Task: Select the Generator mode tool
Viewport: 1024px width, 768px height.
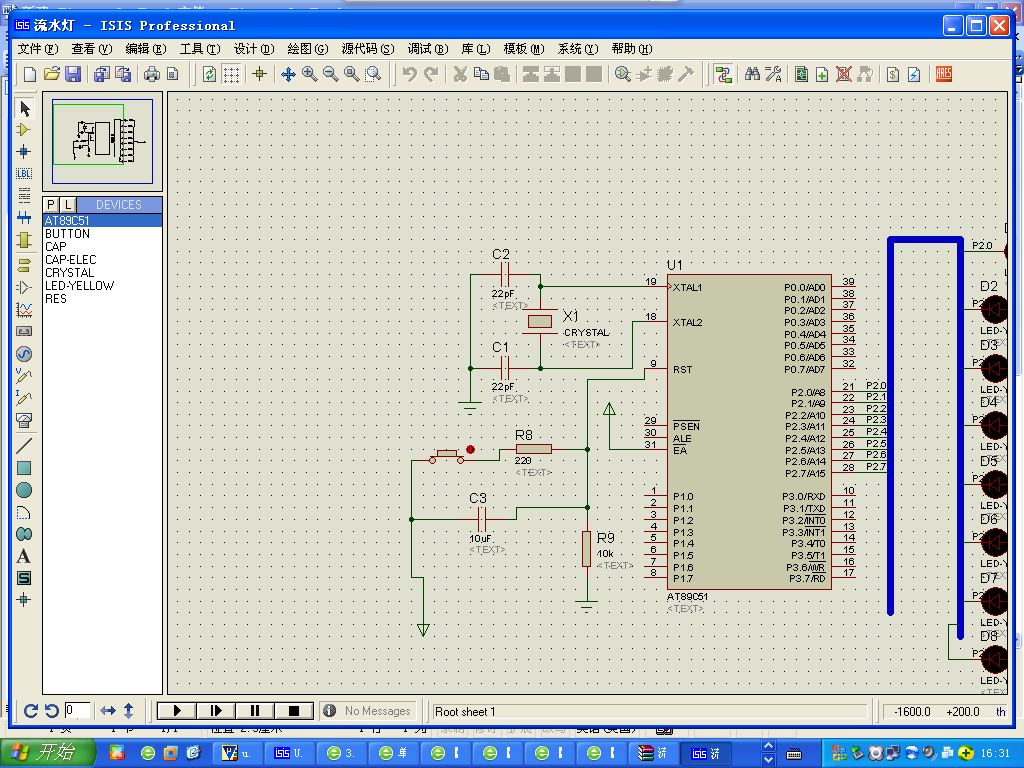Action: (x=24, y=354)
